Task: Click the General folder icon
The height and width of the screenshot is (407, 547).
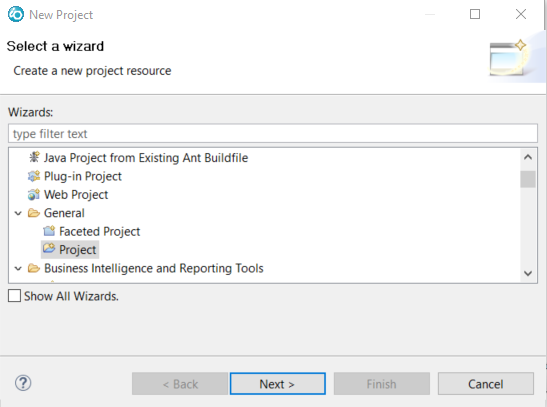Action: coord(34,213)
